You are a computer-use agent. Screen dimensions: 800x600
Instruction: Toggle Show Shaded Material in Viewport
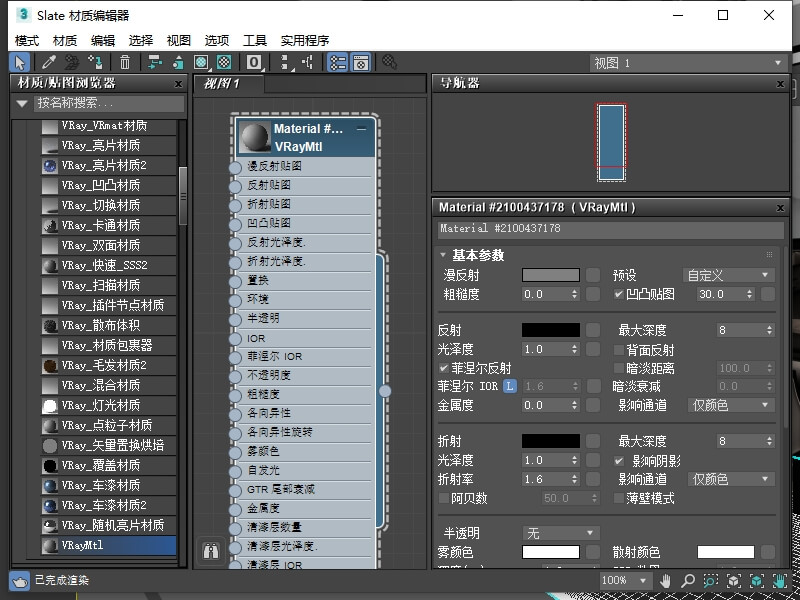(x=201, y=63)
